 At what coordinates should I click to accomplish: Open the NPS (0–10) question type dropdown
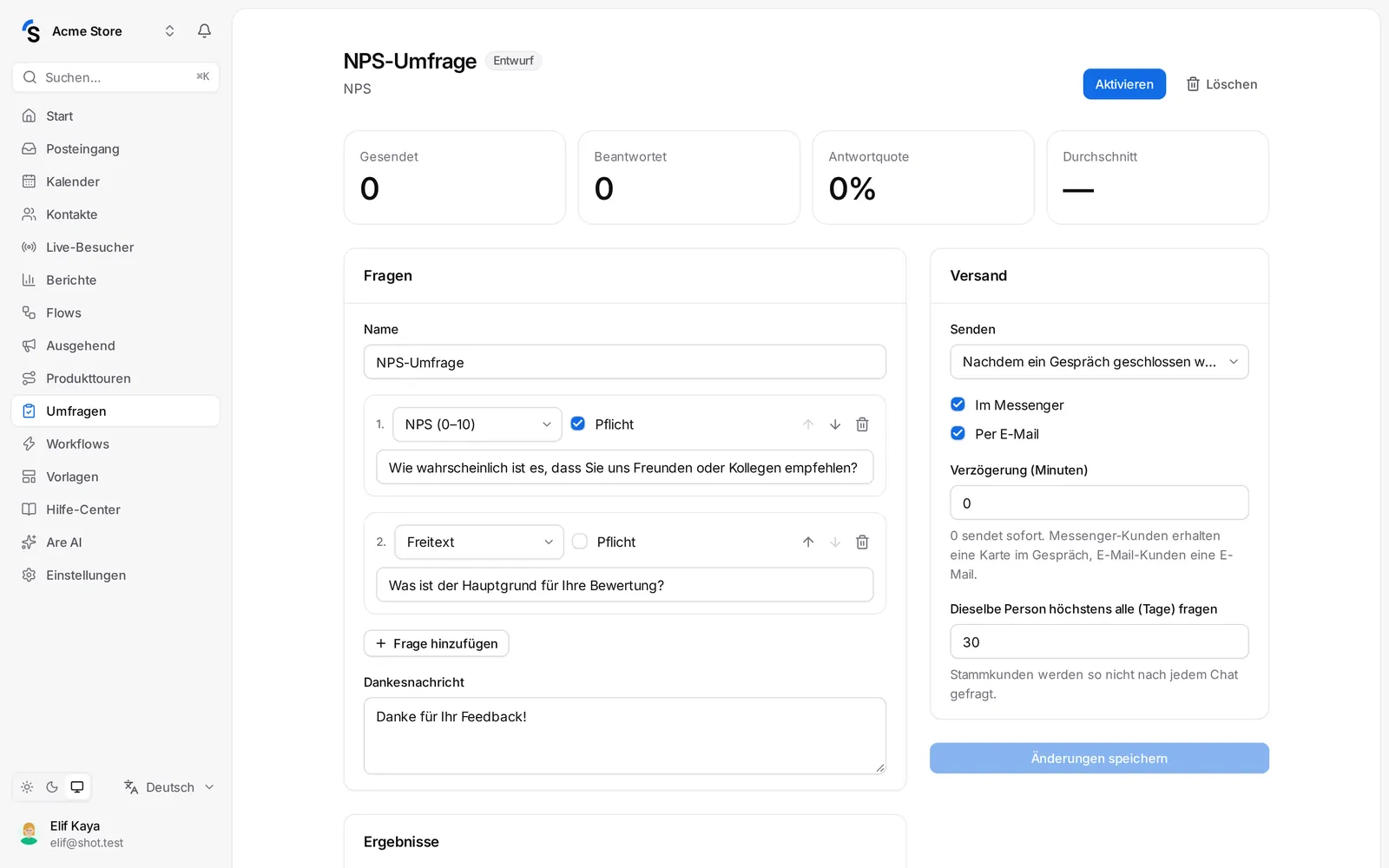(x=477, y=424)
